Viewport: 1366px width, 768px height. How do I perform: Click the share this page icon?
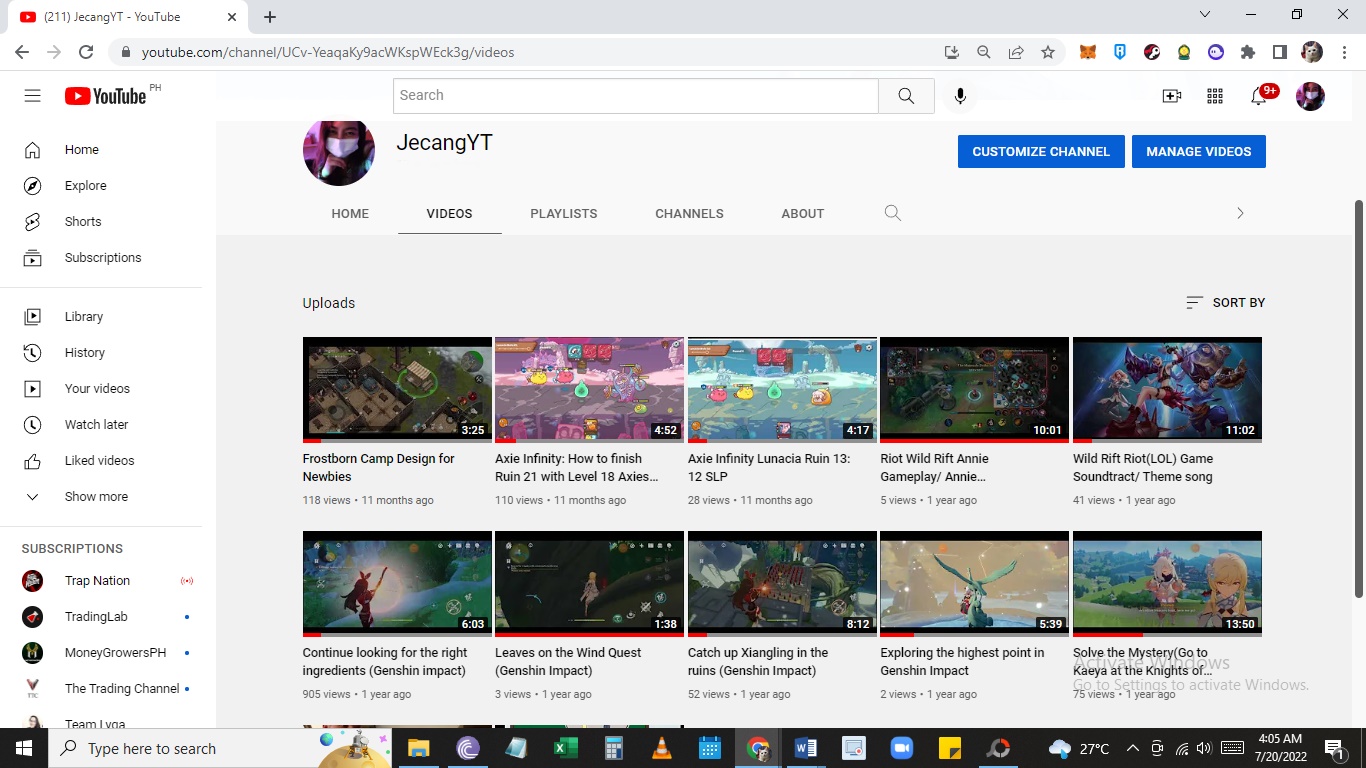click(1016, 52)
